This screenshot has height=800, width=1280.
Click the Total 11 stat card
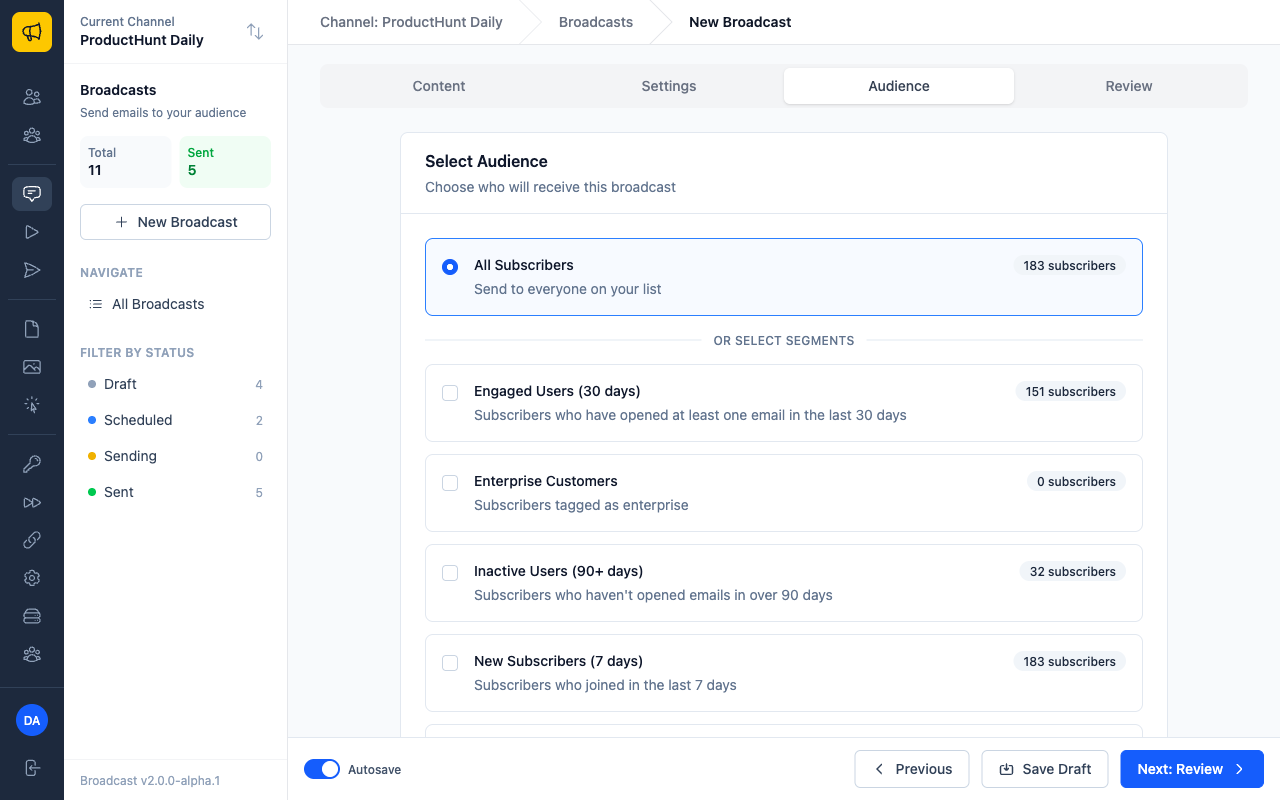(125, 162)
